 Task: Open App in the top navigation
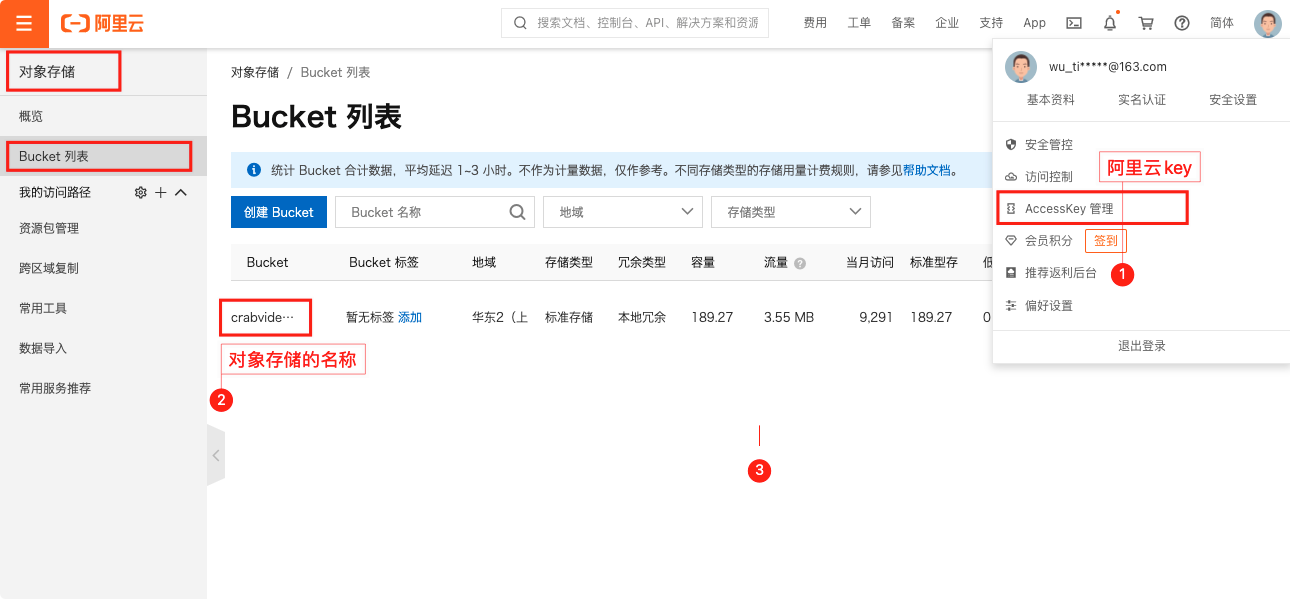coord(1035,23)
